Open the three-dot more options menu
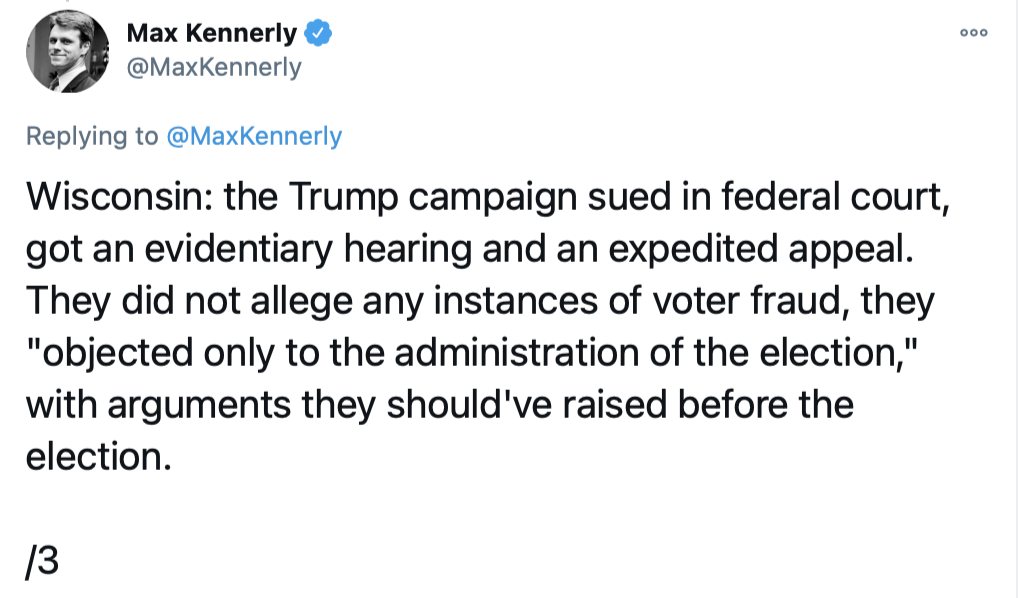This screenshot has width=1018, height=598. pyautogui.click(x=973, y=33)
